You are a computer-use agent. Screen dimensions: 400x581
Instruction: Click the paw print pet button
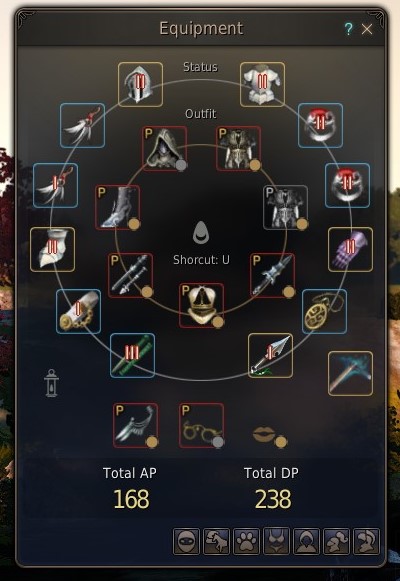pos(246,541)
